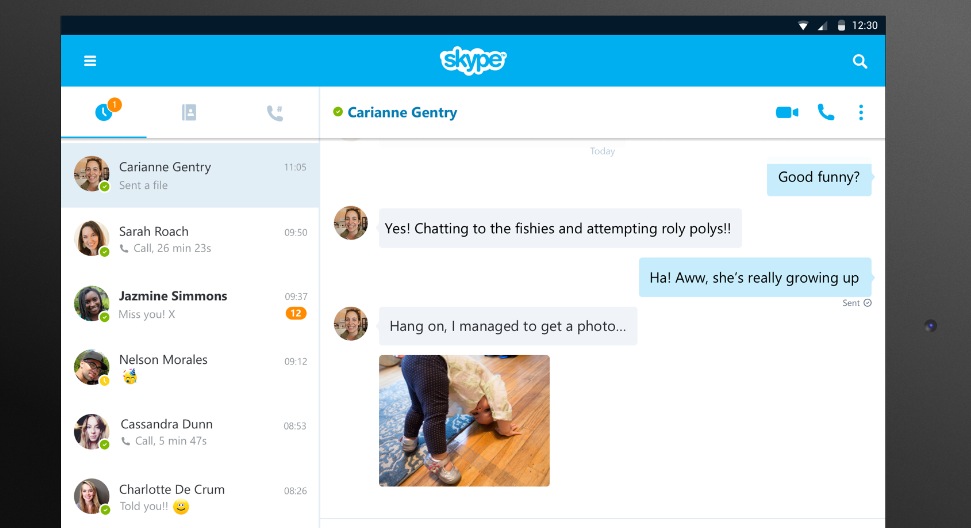Open the chat with Sarah Roach
The height and width of the screenshot is (528, 971).
click(x=190, y=239)
